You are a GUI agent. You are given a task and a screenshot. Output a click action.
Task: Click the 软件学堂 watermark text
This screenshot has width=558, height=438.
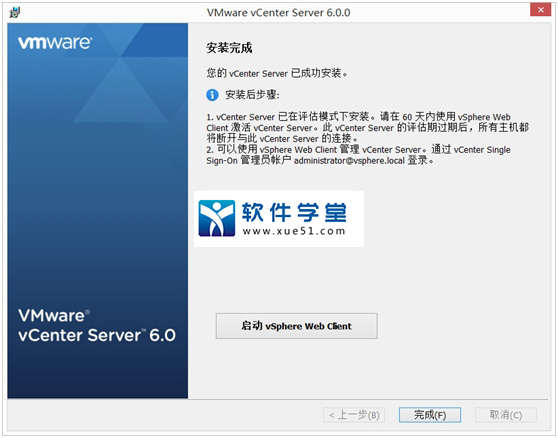tap(294, 212)
